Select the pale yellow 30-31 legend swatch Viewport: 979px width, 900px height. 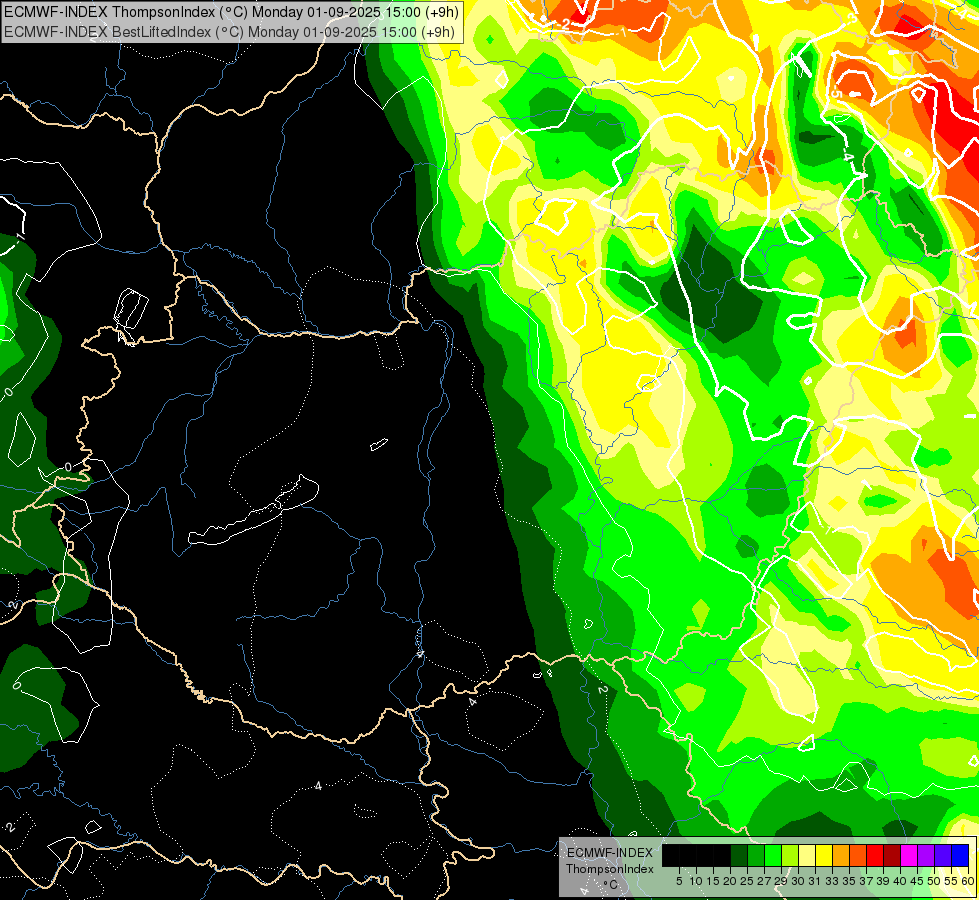tap(807, 855)
